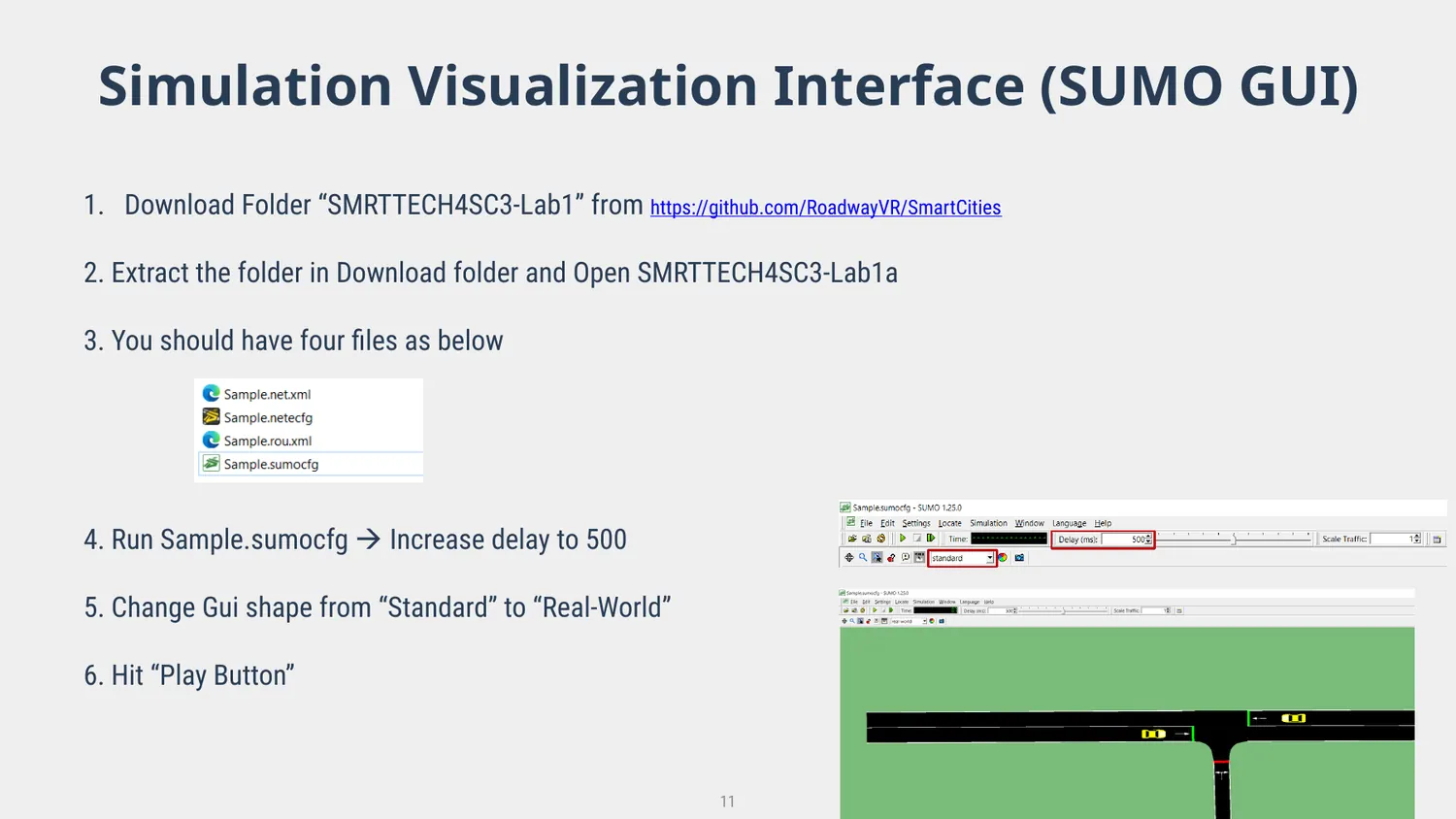Screen dimensions: 1456x819
Task: Click Step button in standard-scheme SUMO toolbar
Action: click(931, 539)
